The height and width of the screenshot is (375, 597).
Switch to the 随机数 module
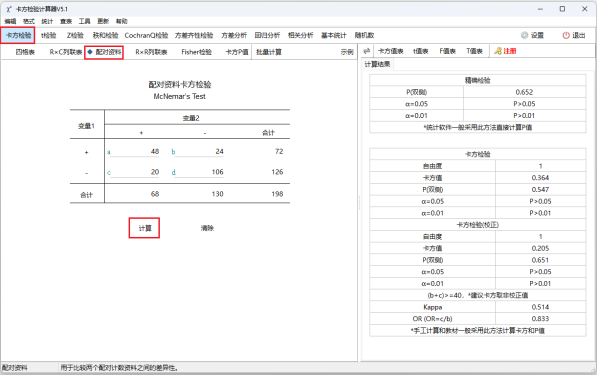(x=364, y=35)
